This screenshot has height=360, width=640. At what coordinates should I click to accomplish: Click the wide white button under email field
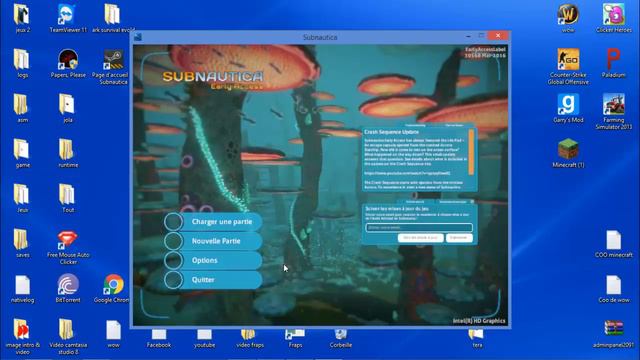point(420,238)
